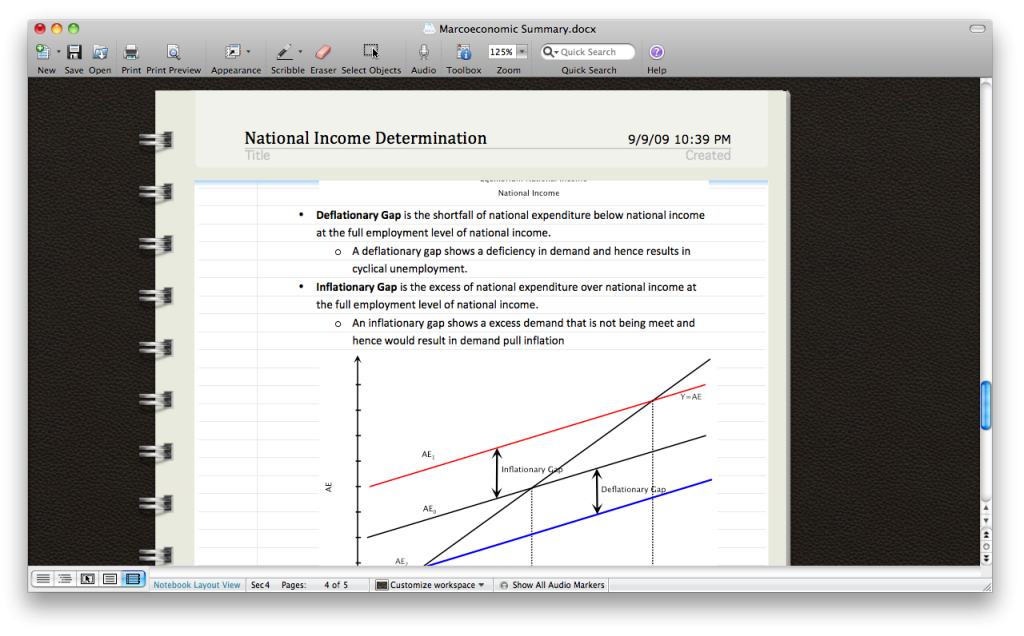Click the Open file toolbar icon
Viewport: 1024px width, 636px height.
coord(100,52)
